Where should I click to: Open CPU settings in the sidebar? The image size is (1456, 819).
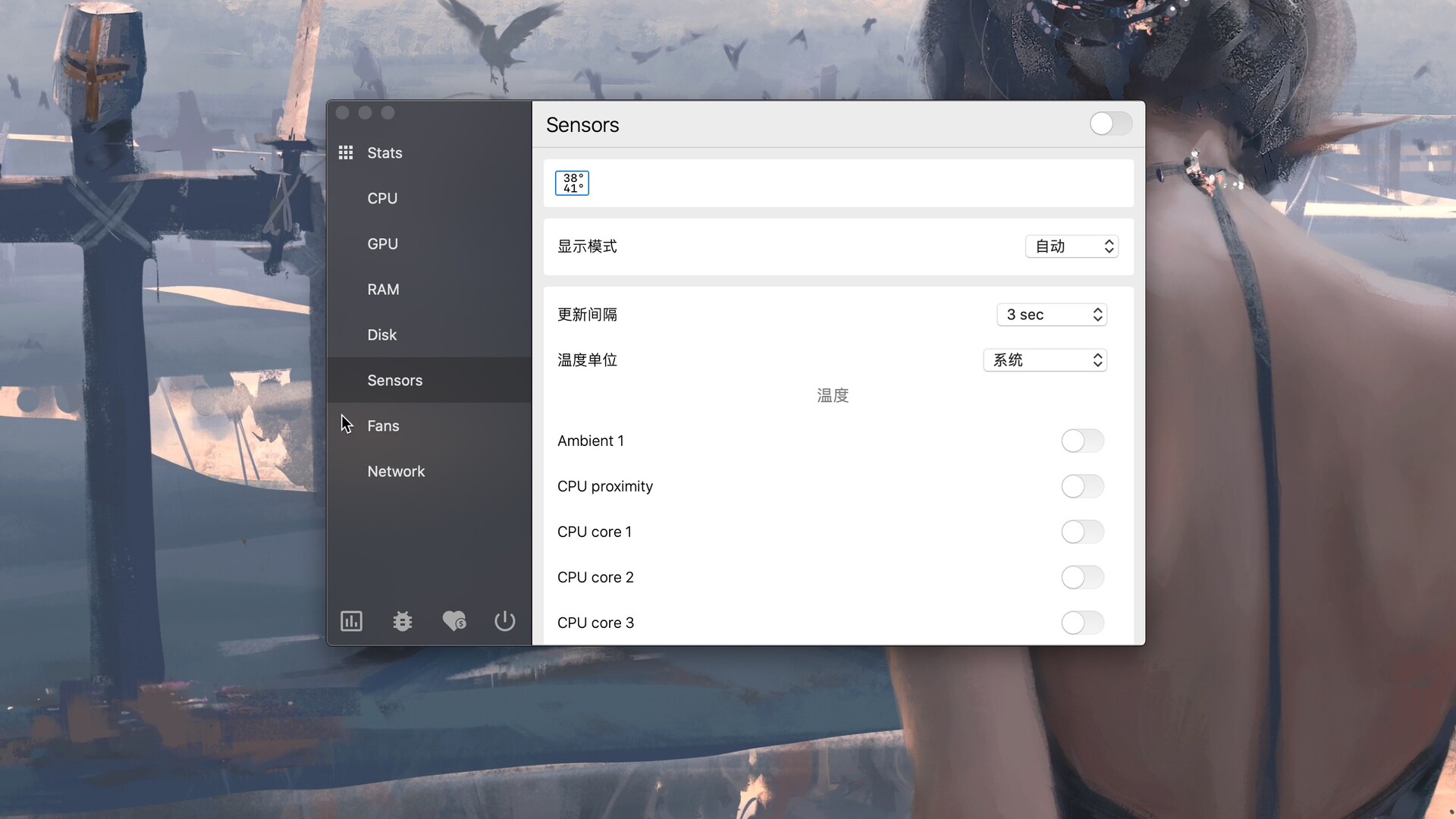[381, 198]
